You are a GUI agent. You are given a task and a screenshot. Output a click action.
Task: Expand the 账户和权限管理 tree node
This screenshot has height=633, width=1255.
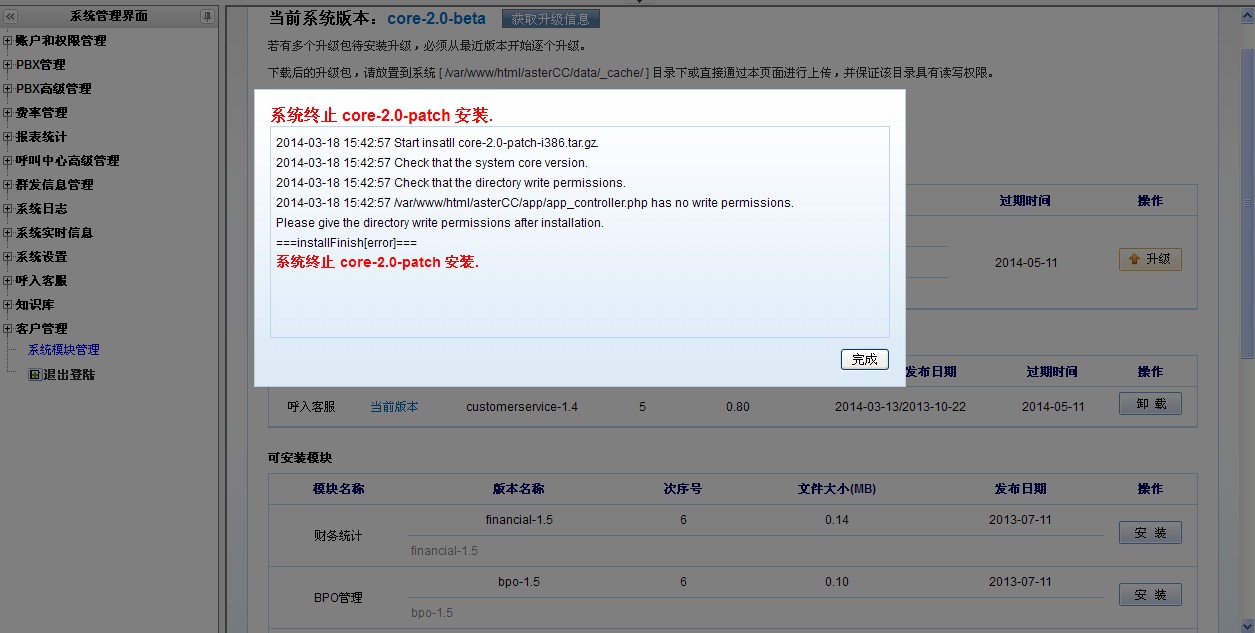(x=8, y=41)
